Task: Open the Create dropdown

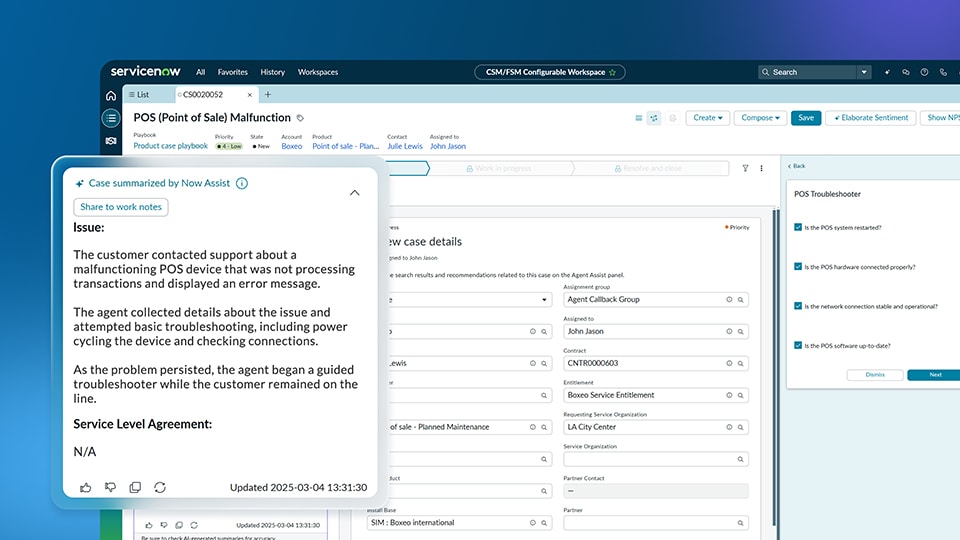Action: 708,118
